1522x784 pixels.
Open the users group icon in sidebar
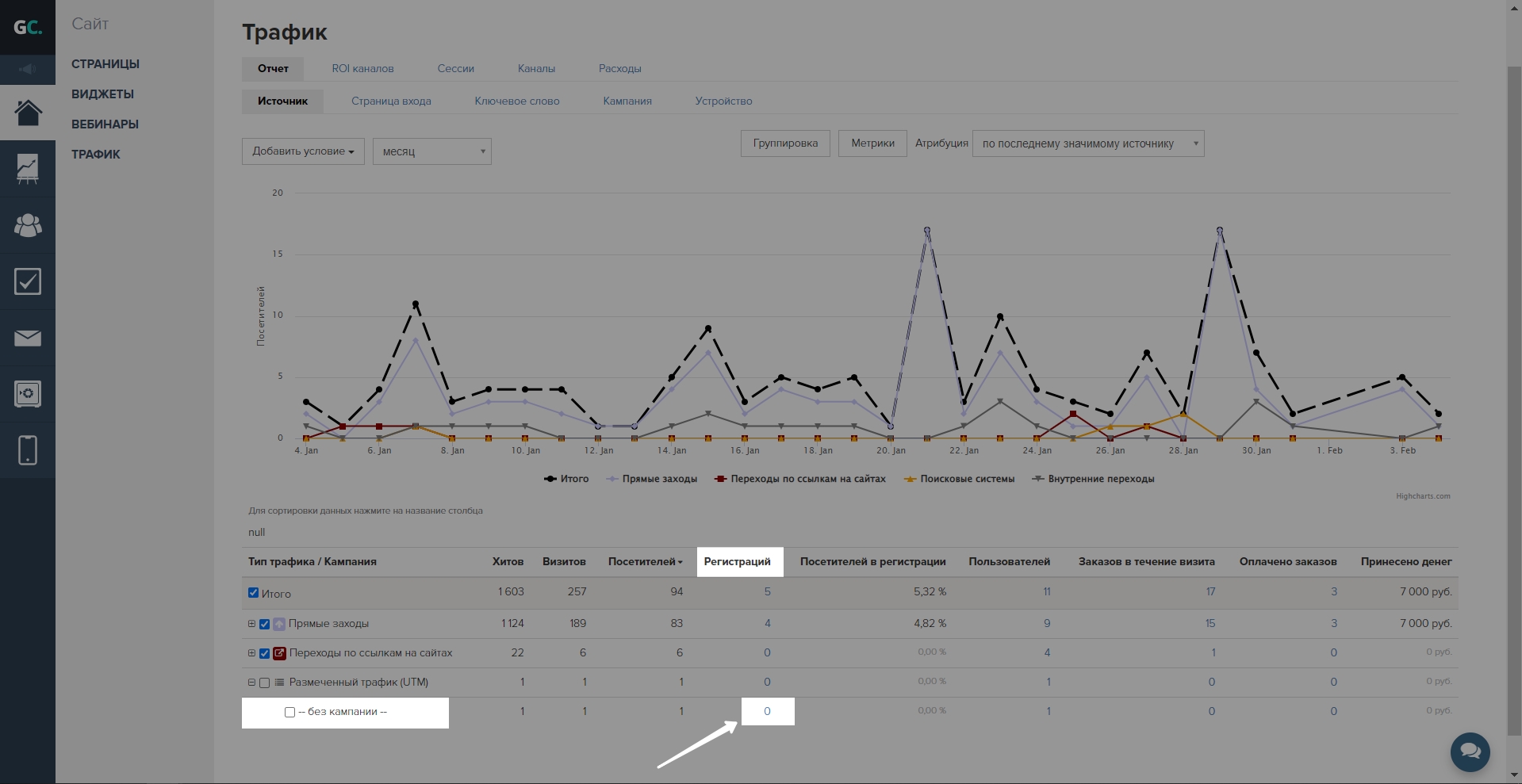pyautogui.click(x=28, y=226)
